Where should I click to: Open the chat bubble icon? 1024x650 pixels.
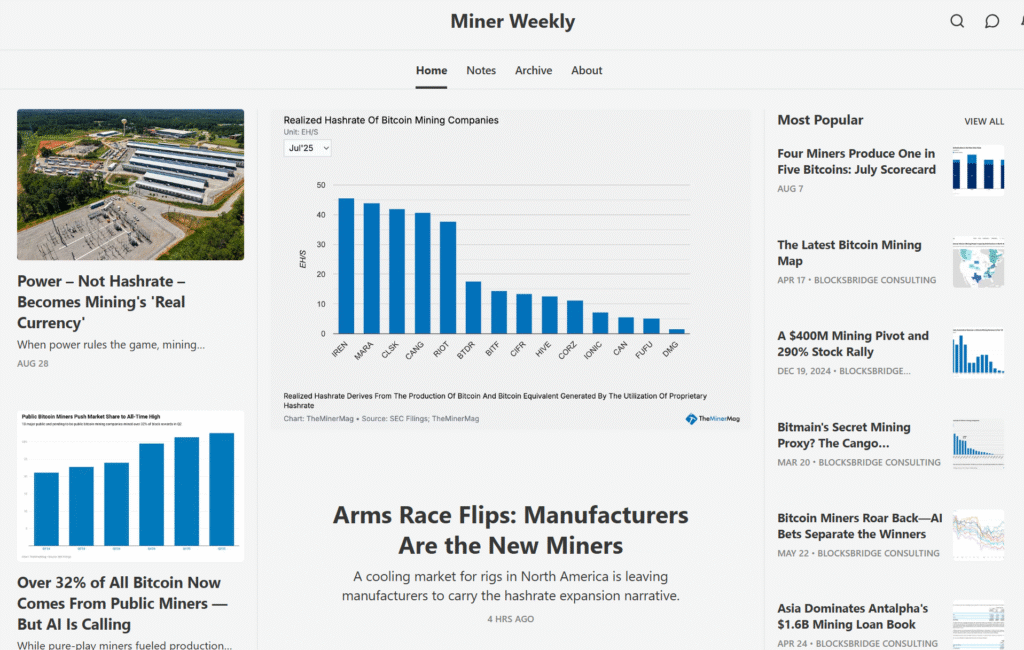pyautogui.click(x=991, y=21)
